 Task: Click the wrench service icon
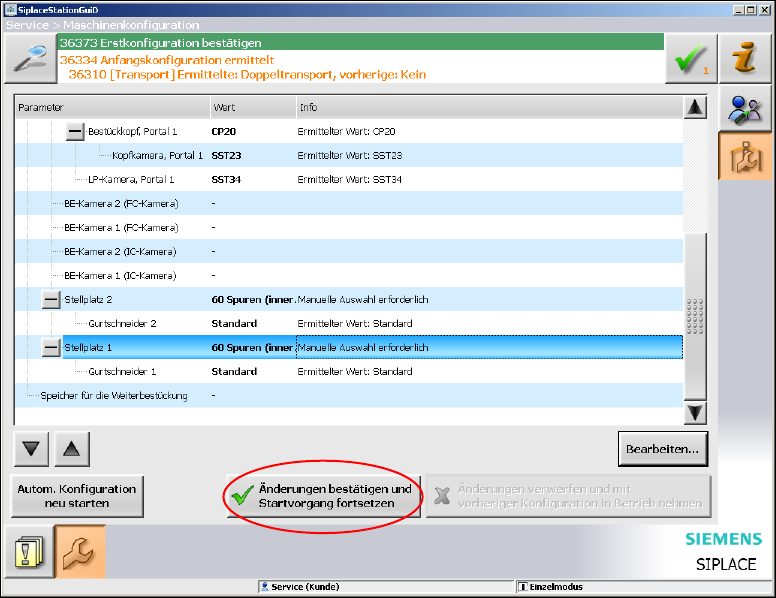tap(79, 551)
